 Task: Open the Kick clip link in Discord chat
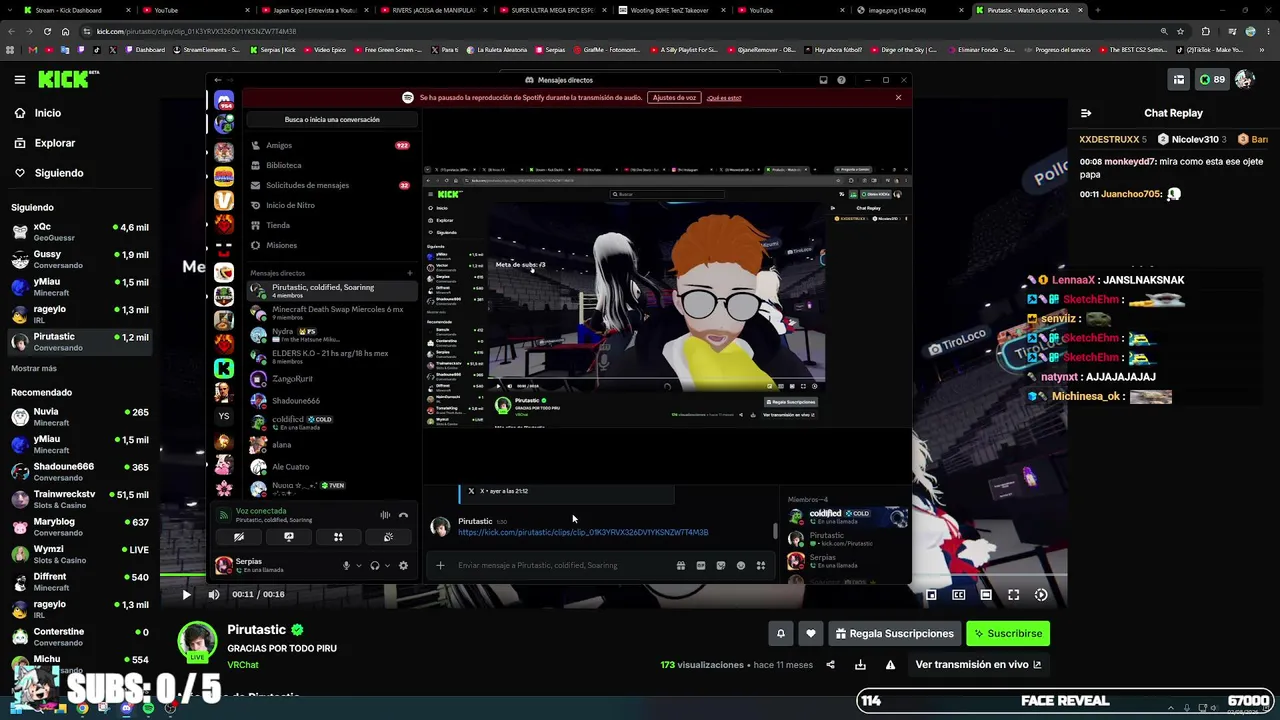point(583,533)
